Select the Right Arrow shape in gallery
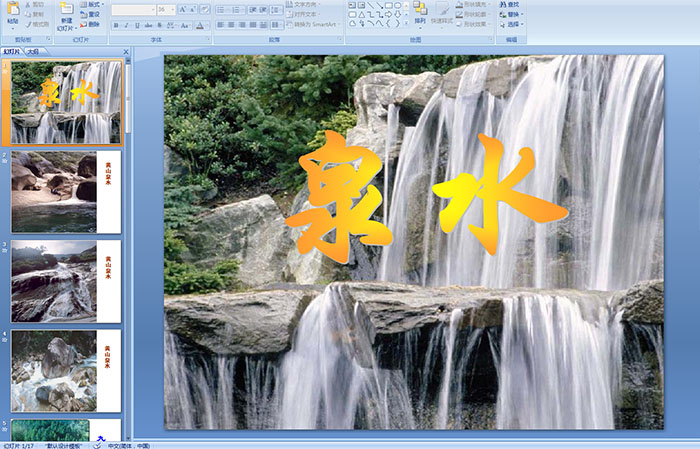 [x=388, y=14]
